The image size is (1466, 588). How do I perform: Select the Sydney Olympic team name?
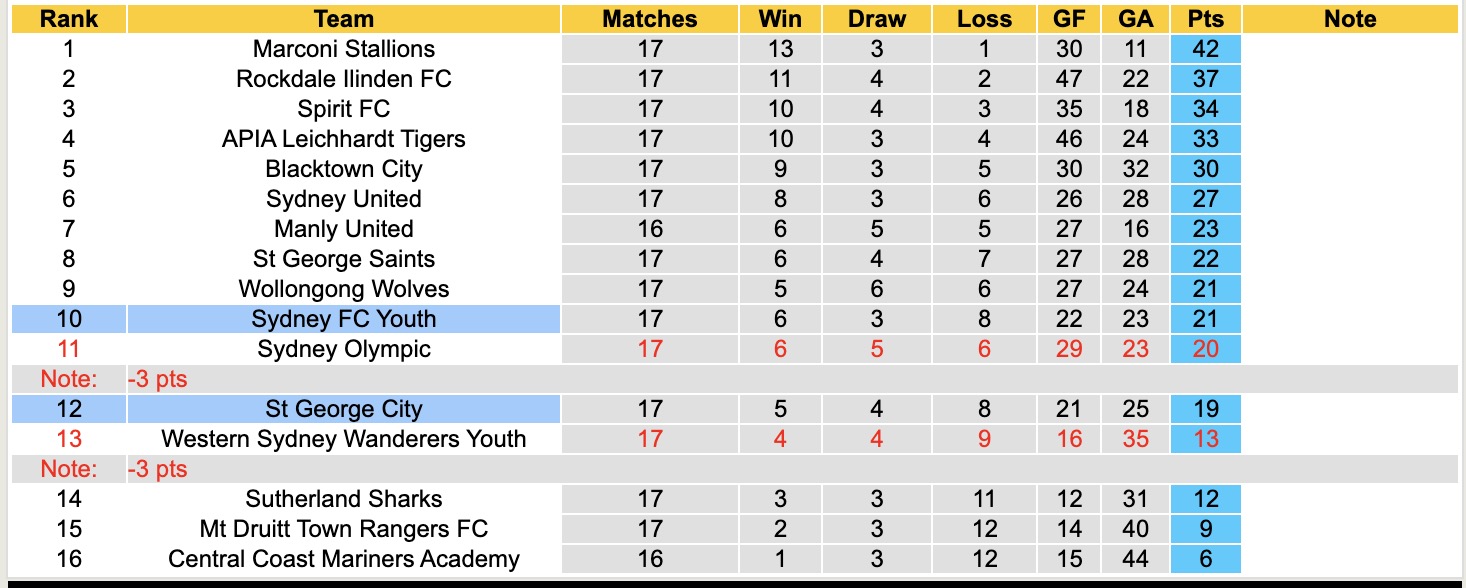tap(343, 349)
